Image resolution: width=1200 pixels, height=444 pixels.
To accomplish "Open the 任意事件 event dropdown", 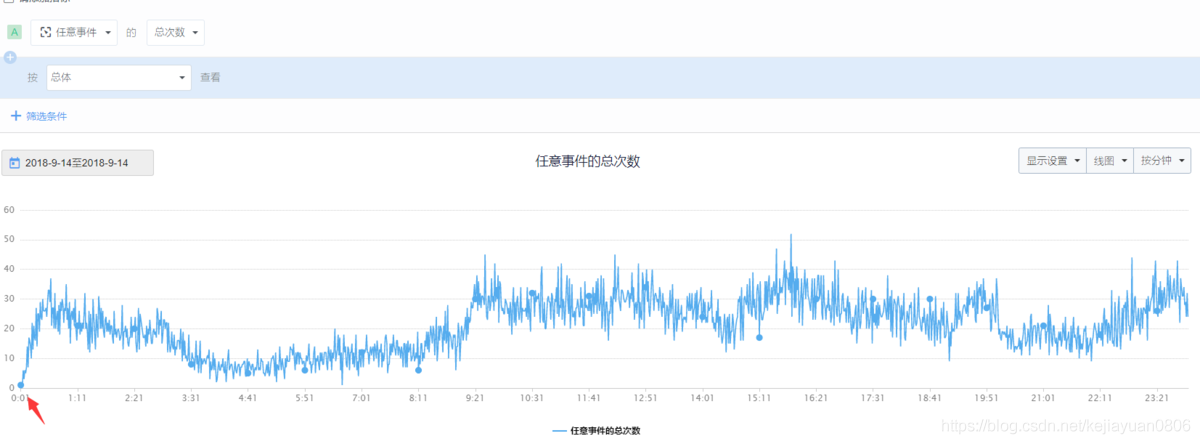I will (74, 33).
